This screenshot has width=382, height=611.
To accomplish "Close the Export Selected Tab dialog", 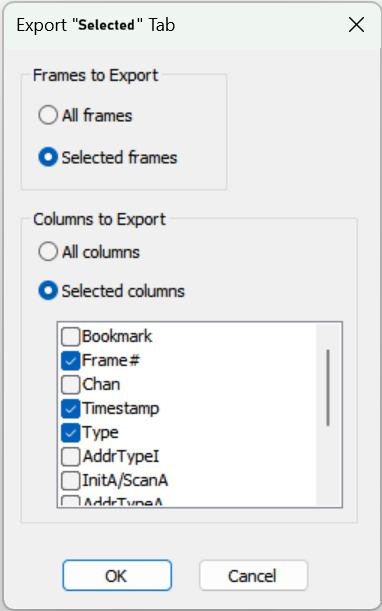I will pyautogui.click(x=356, y=25).
